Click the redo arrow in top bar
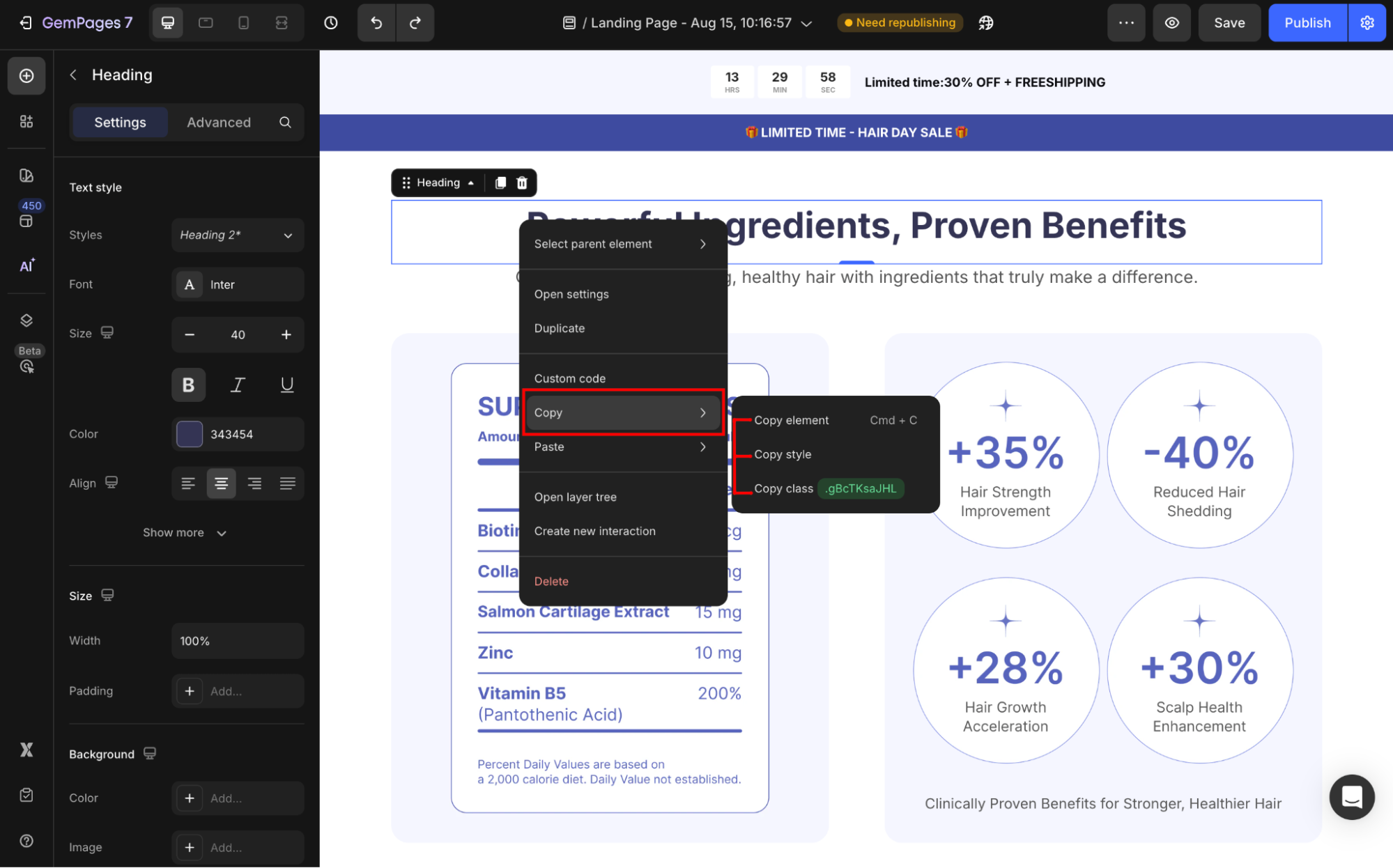Screen dimensions: 1393x868 pos(415,23)
